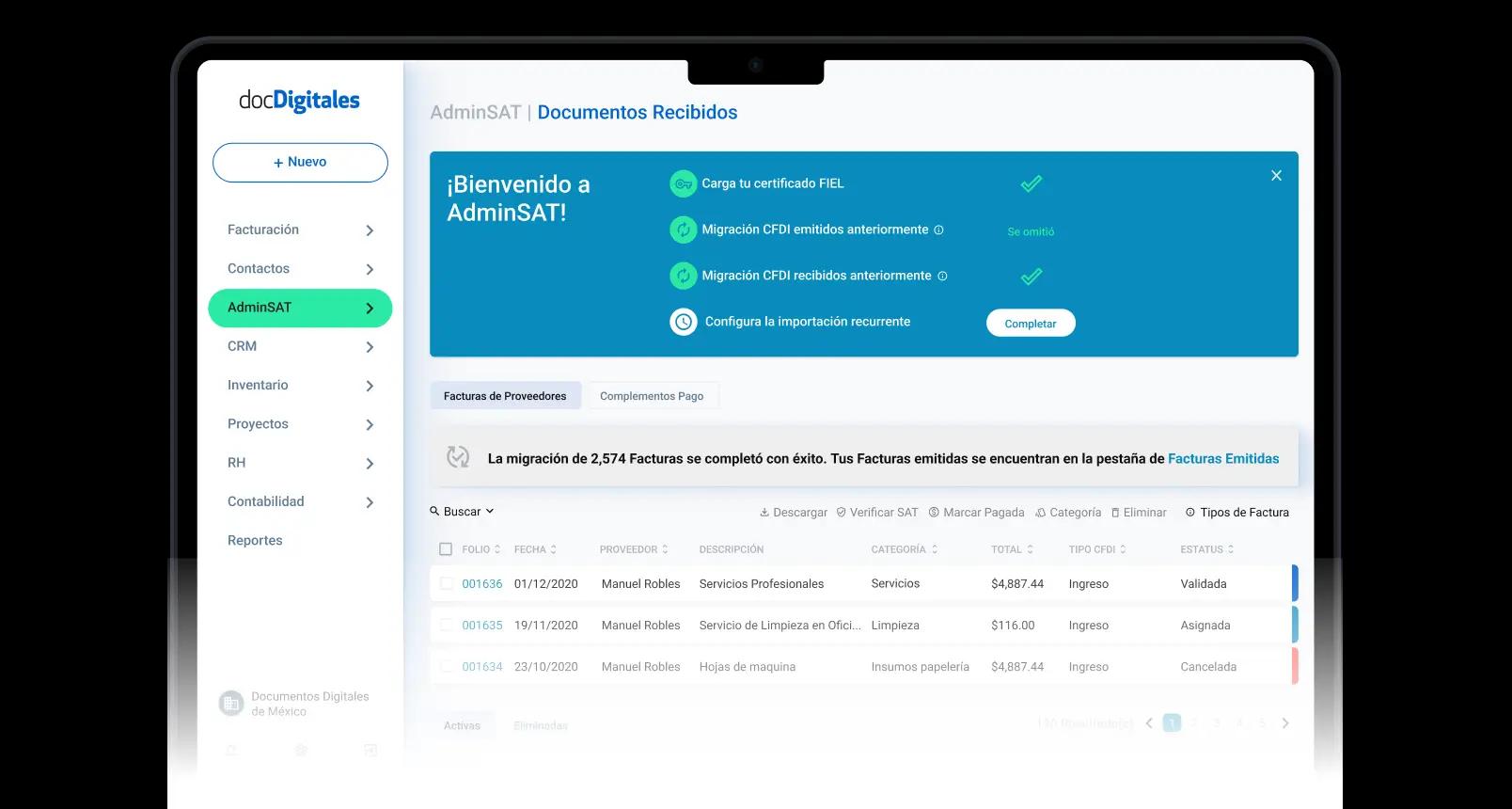Click the CFDI emitidos migration sync icon

point(684,230)
